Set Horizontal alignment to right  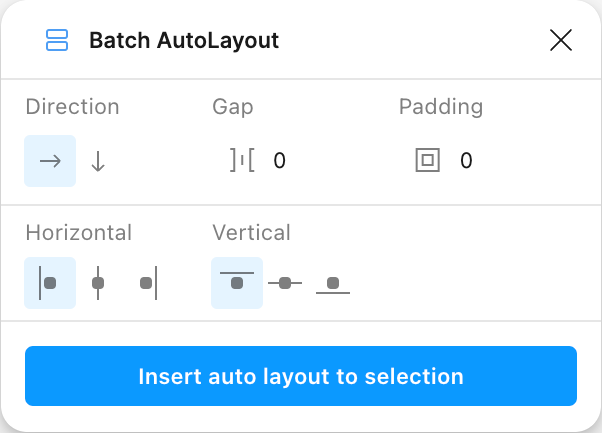point(148,283)
